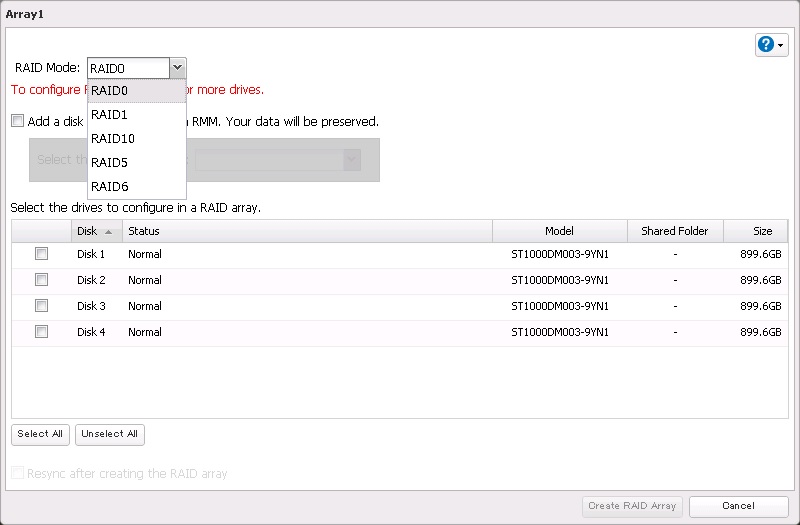Sort drives by the Model column
800x525 pixels.
(x=559, y=231)
